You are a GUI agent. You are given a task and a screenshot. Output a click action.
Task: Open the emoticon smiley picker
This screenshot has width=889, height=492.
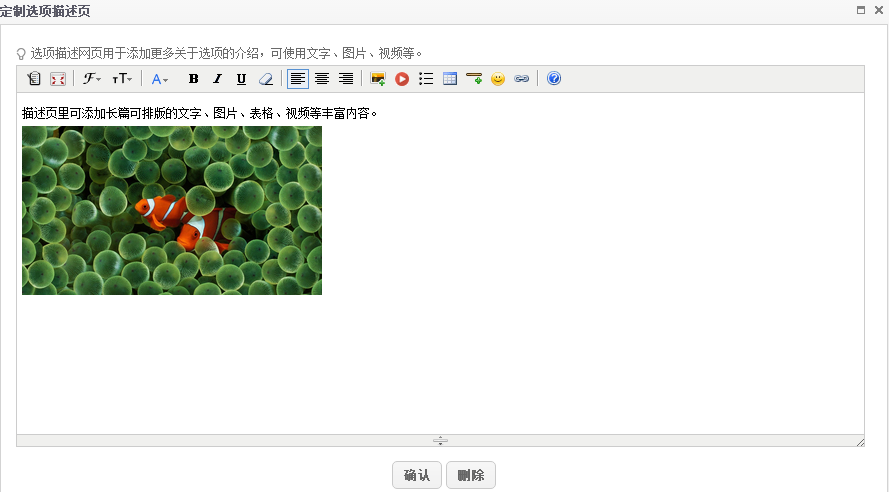click(x=498, y=79)
